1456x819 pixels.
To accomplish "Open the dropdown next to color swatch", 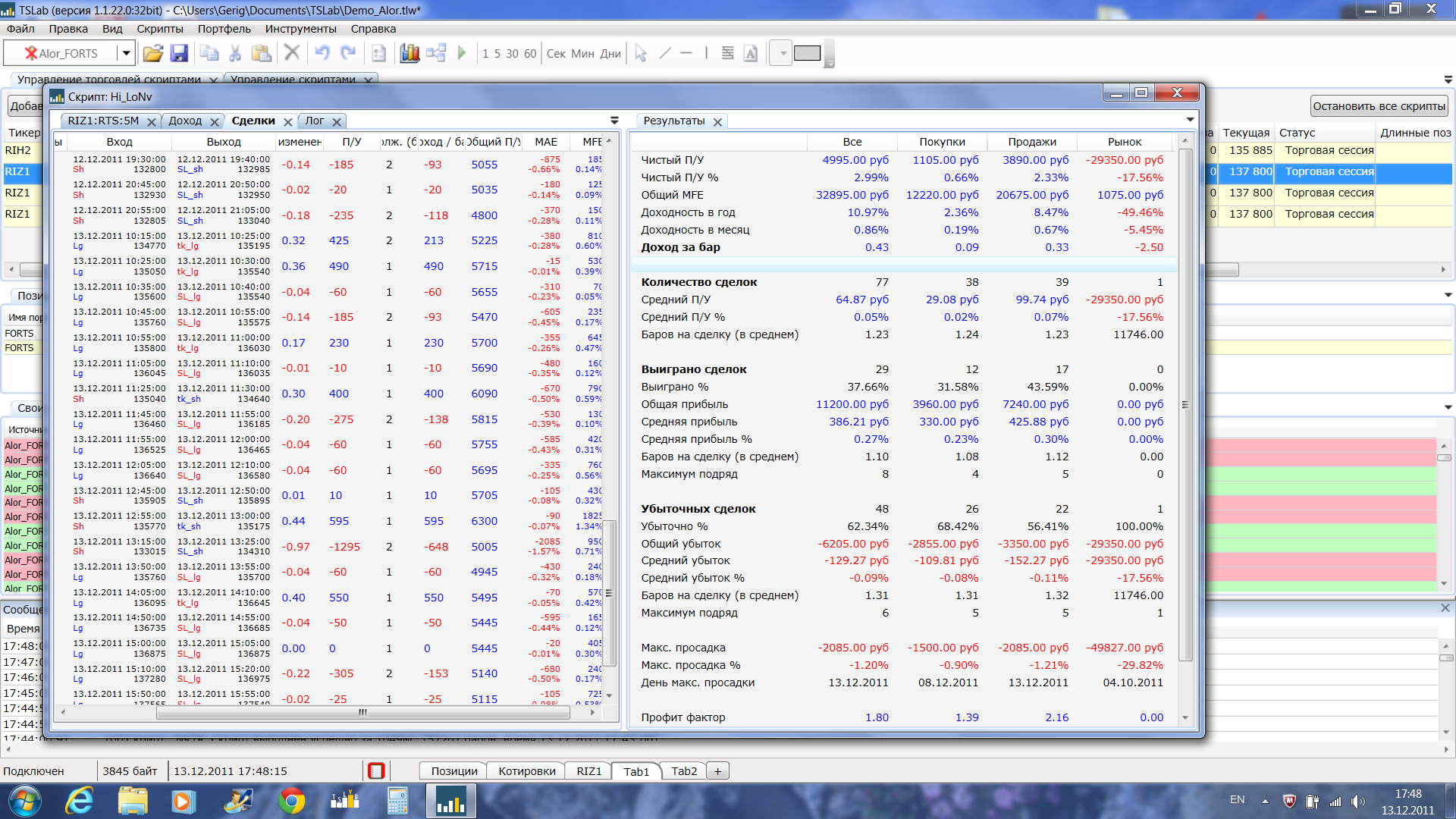I will point(783,53).
